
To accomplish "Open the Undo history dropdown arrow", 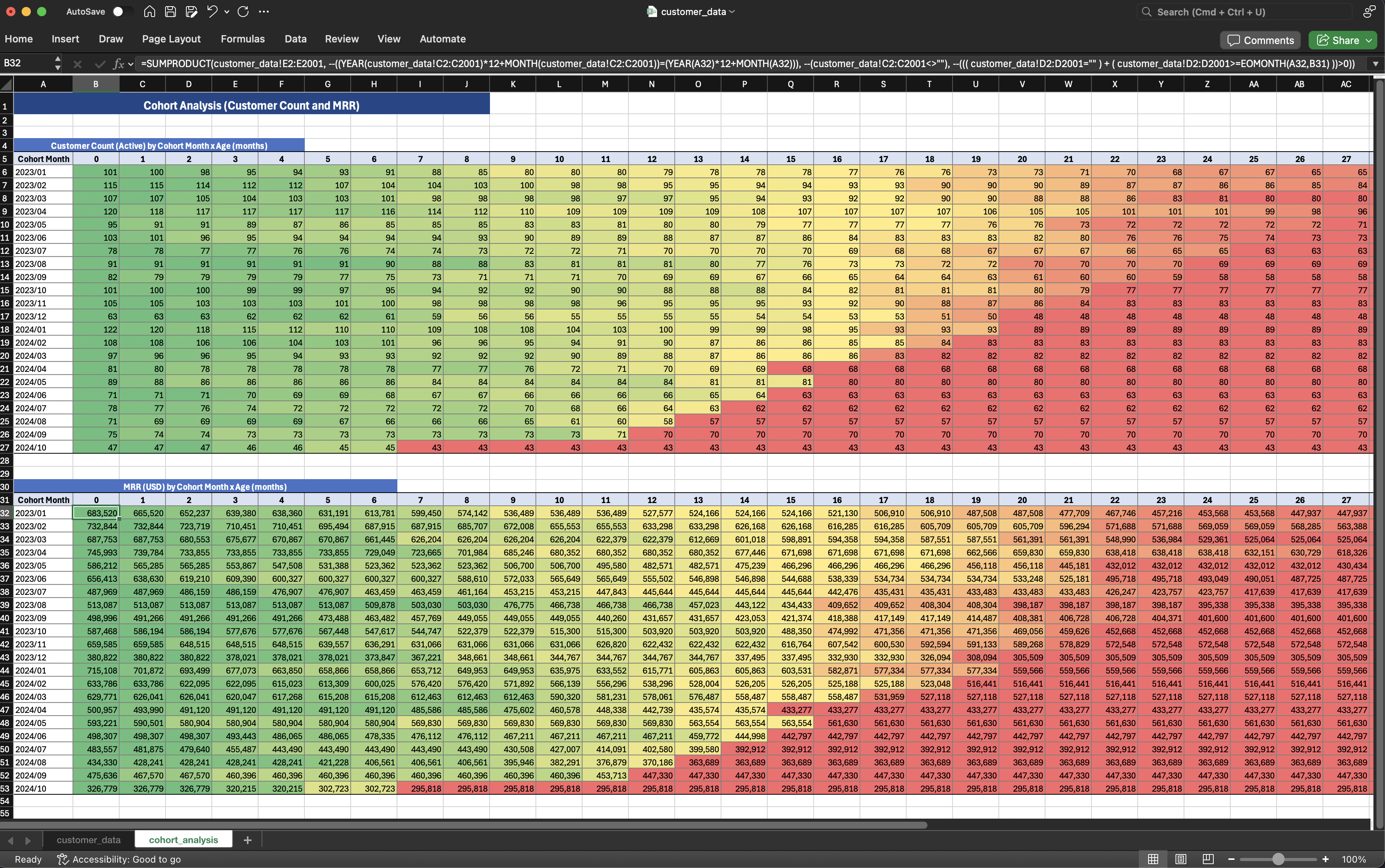I will pos(227,12).
